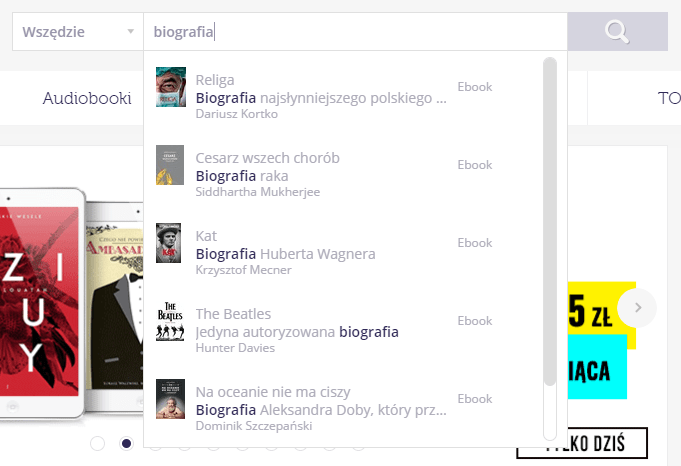This screenshot has width=681, height=466.
Task: Open the Kat book cover thumbnail
Action: point(169,243)
